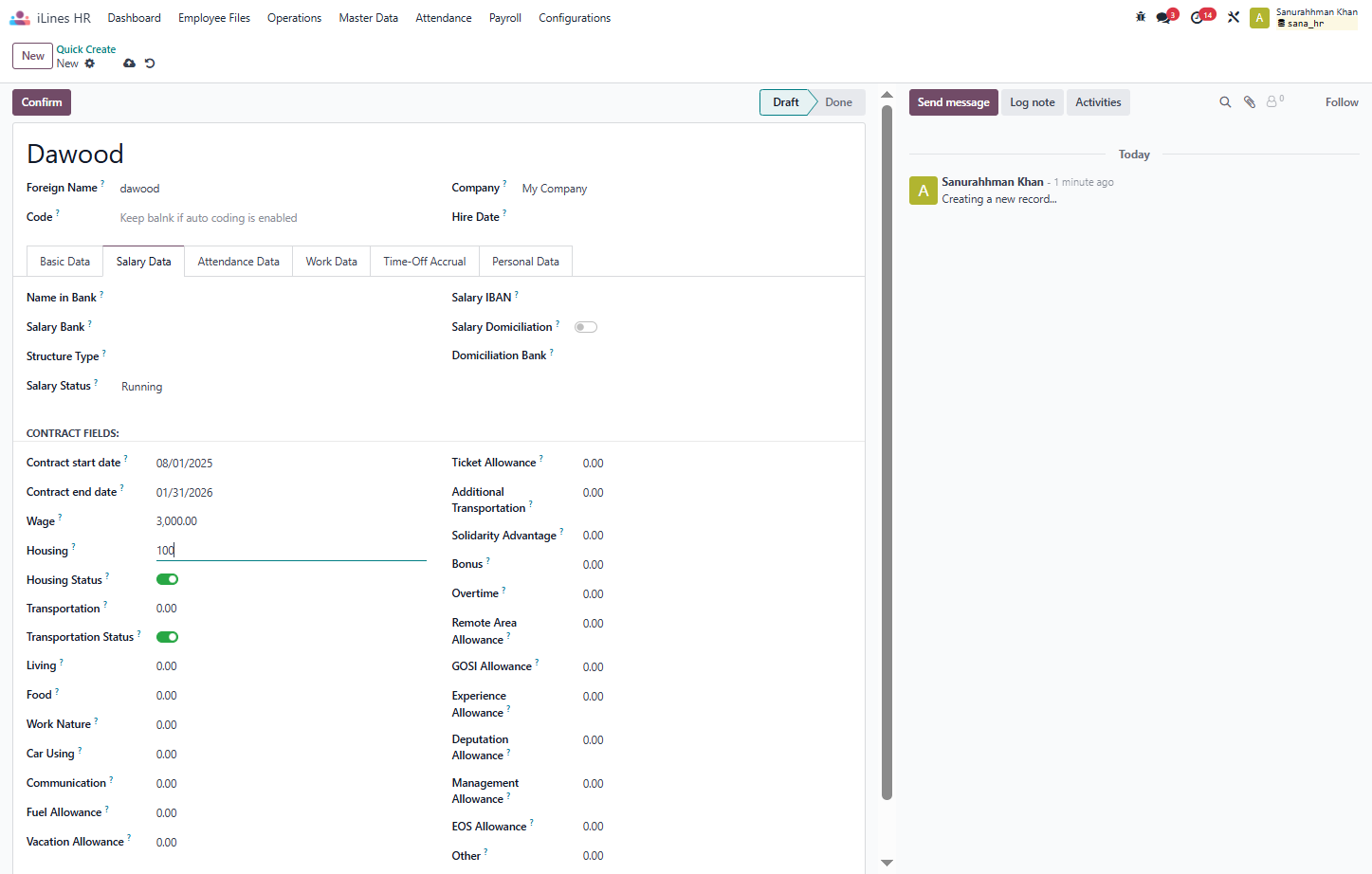Viewport: 1372px width, 874px height.
Task: Open the chat messages icon
Action: tap(1163, 18)
